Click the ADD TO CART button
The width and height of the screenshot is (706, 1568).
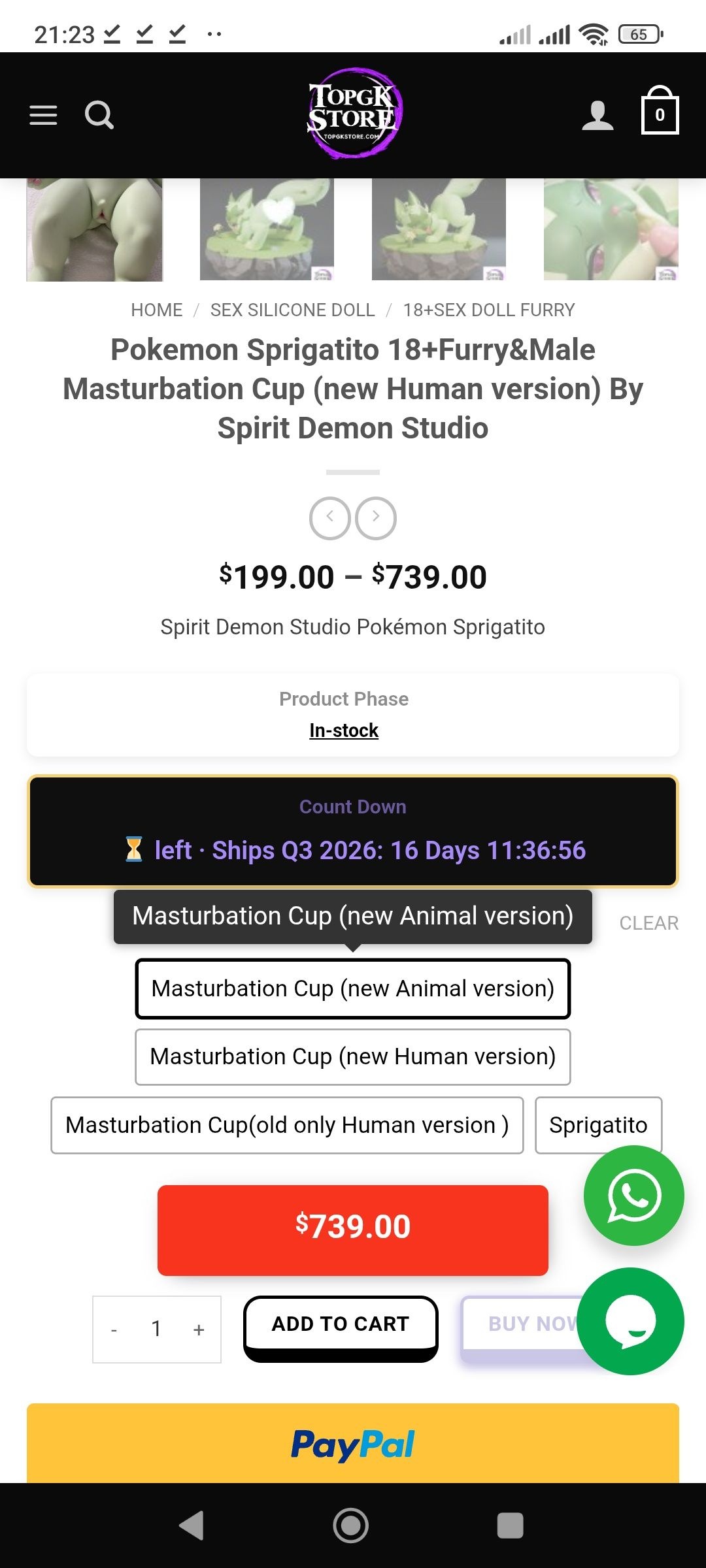341,1328
